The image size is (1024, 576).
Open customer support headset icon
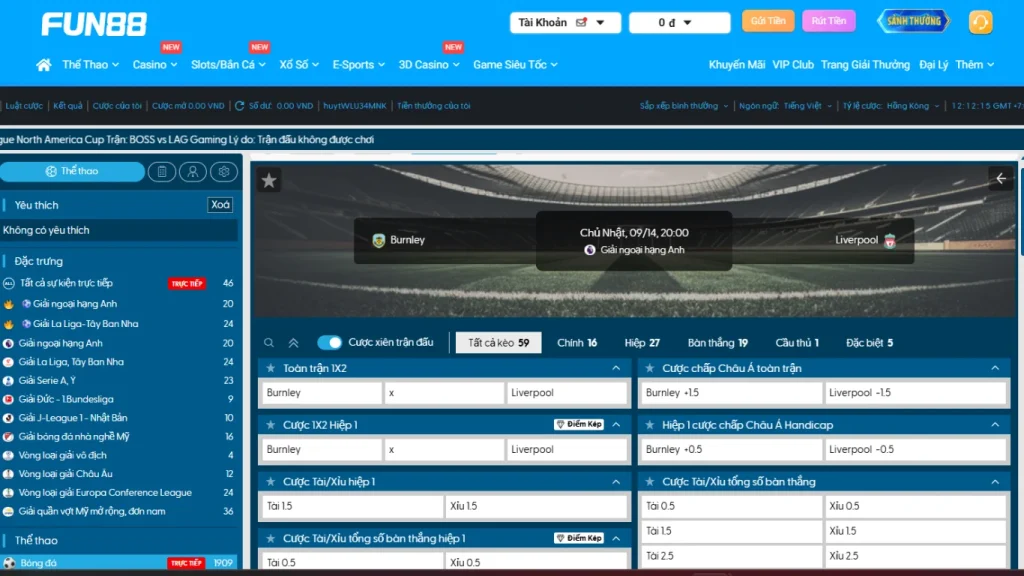click(x=980, y=22)
